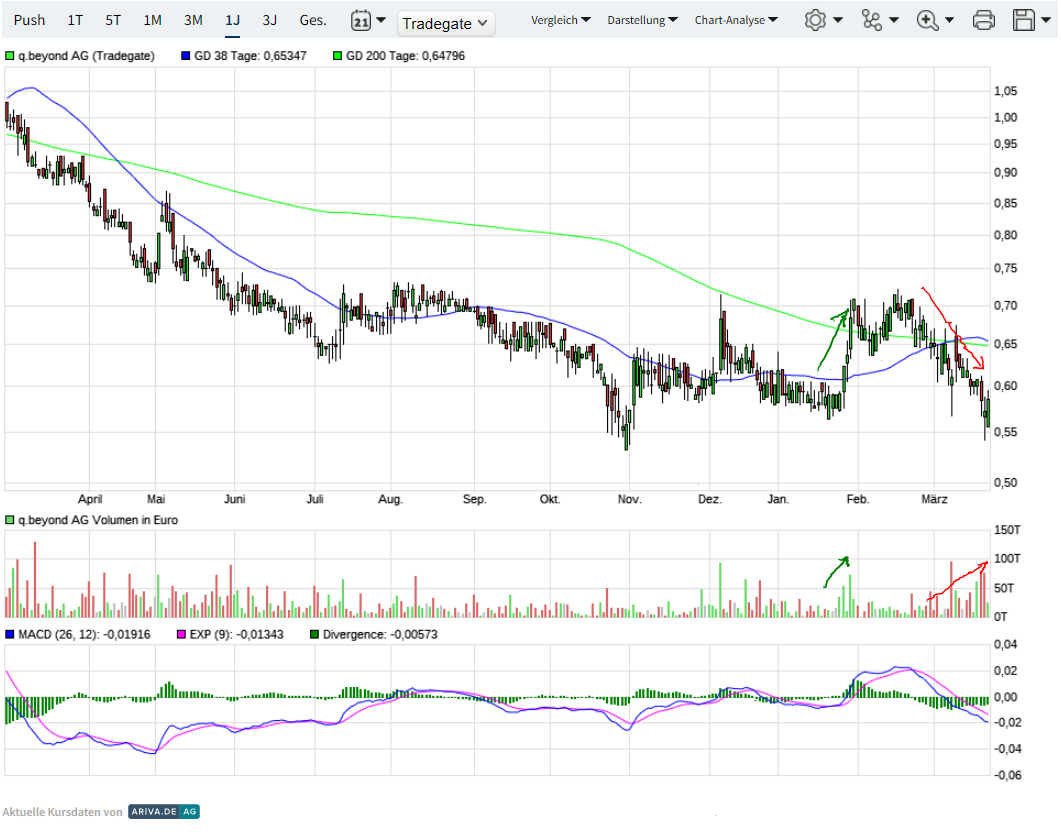Viewport: 1061px width, 834px height.
Task: Print the chart using printer icon
Action: coord(984,20)
